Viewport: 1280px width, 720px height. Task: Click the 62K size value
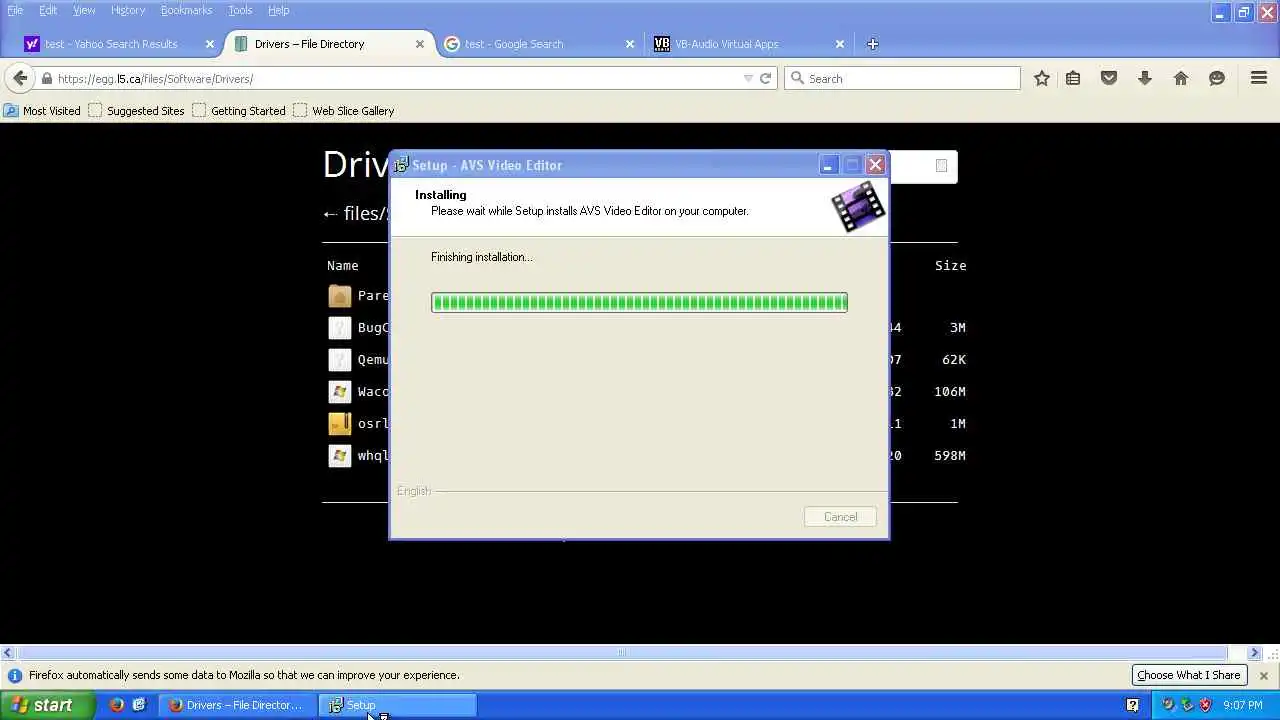click(953, 360)
